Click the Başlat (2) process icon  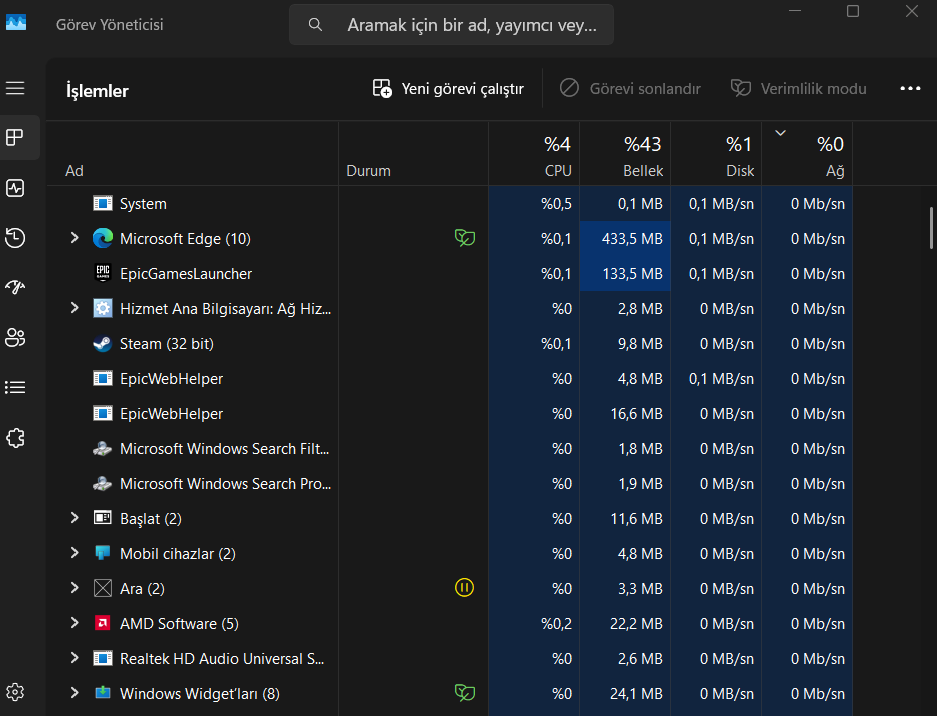103,518
